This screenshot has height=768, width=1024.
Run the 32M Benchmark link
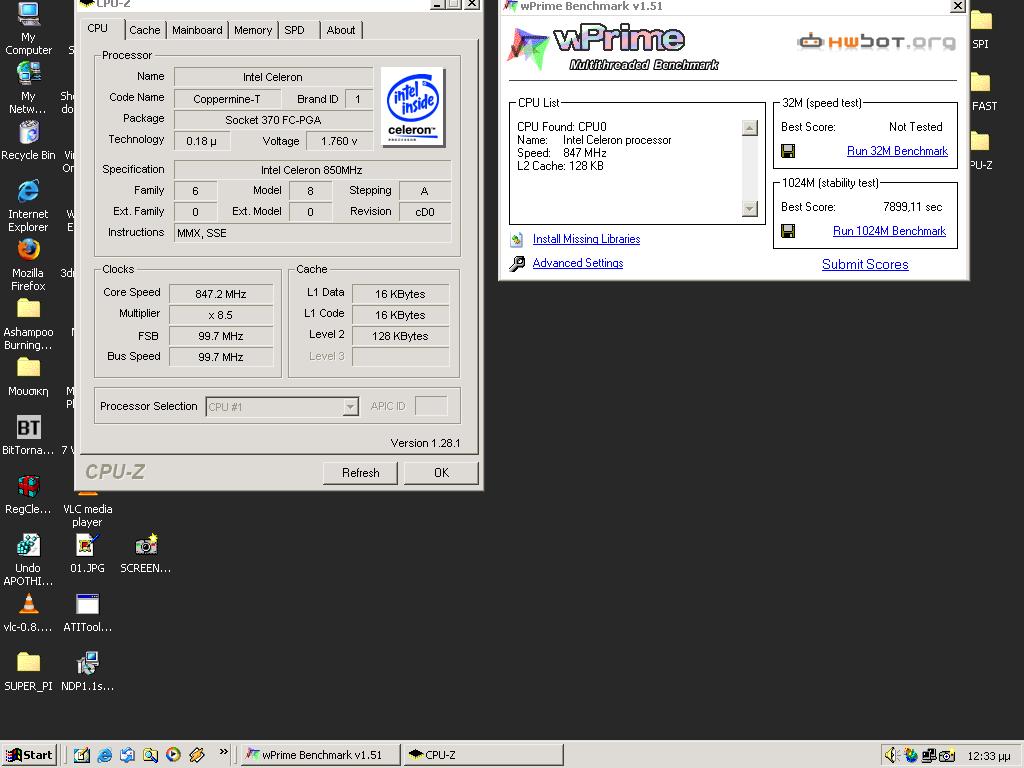[897, 151]
